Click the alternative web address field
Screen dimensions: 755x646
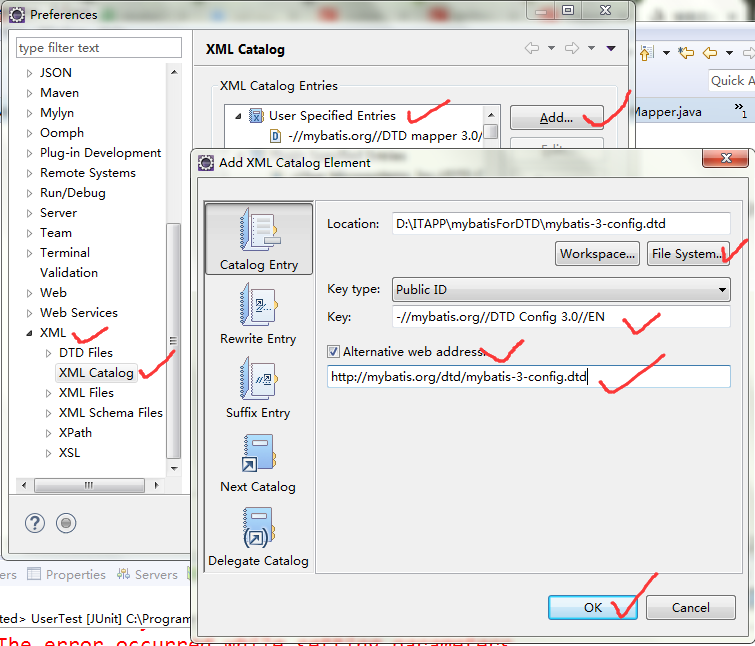click(x=529, y=376)
